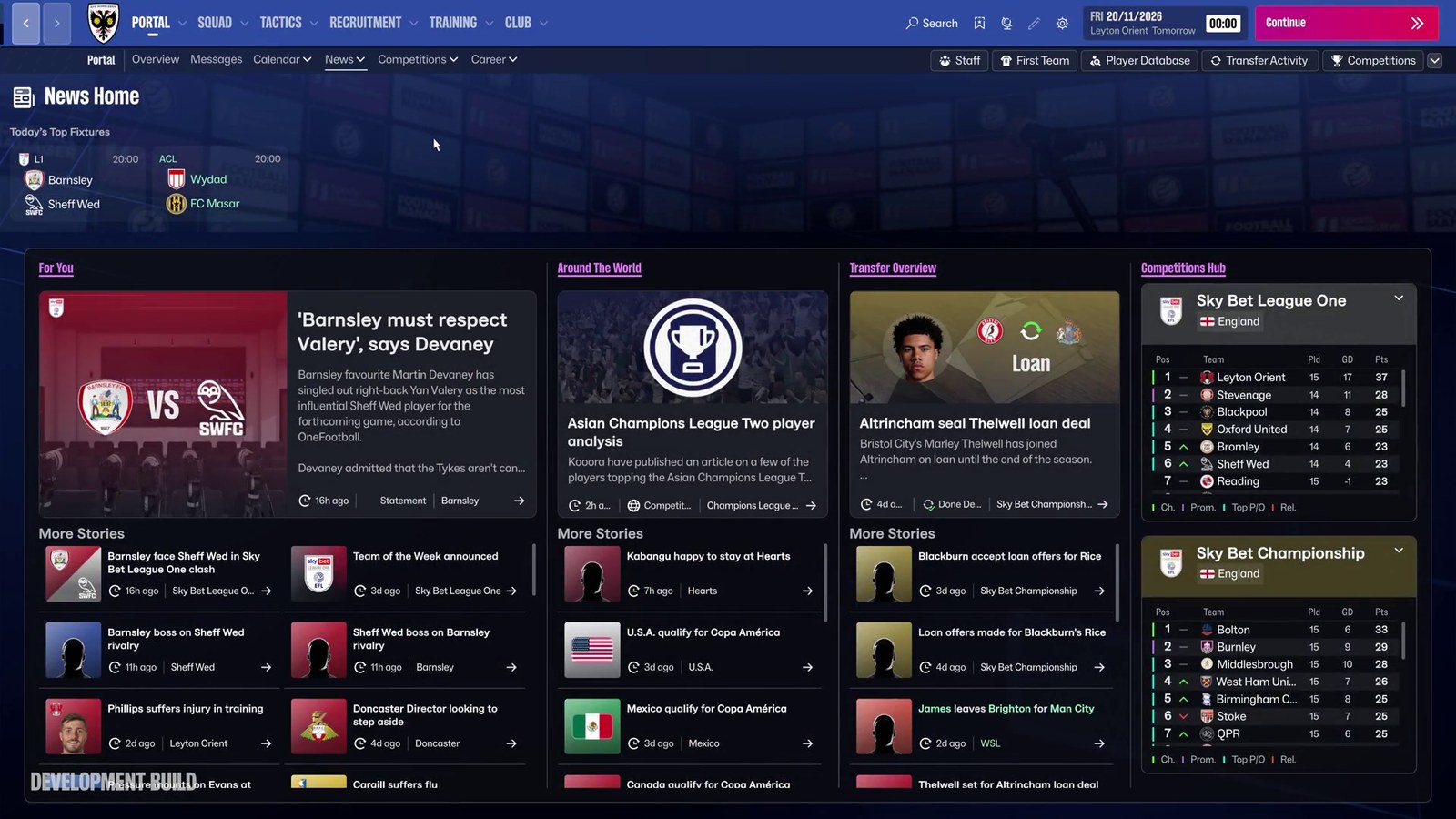Image resolution: width=1456 pixels, height=819 pixels.
Task: Click arrow on Altrincham seal Thelwell loan story
Action: pyautogui.click(x=1103, y=504)
